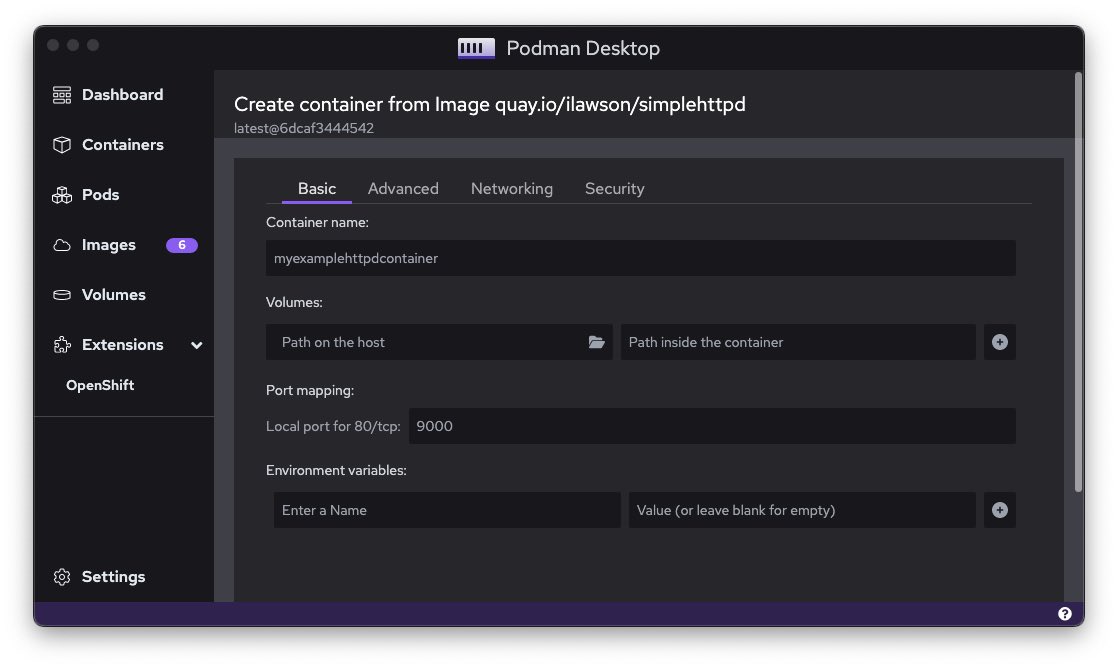Click the Extensions puzzle piece icon
Screen dimensions: 1118x668
click(62, 345)
